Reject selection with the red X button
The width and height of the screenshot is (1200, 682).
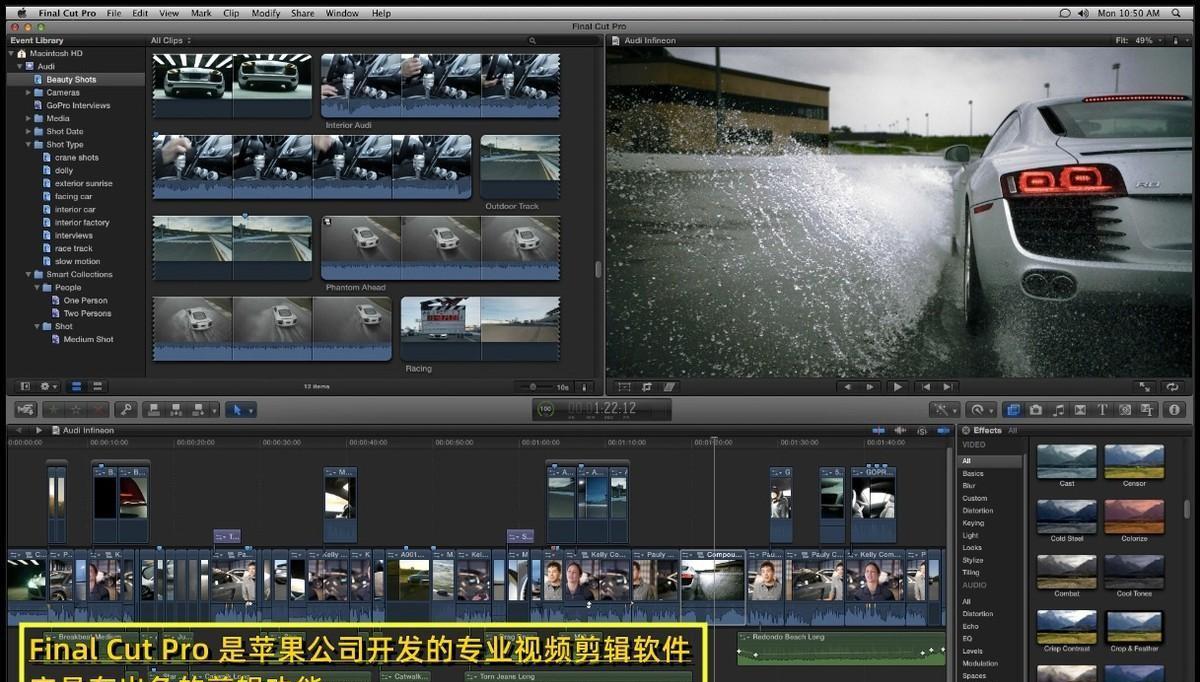click(98, 409)
